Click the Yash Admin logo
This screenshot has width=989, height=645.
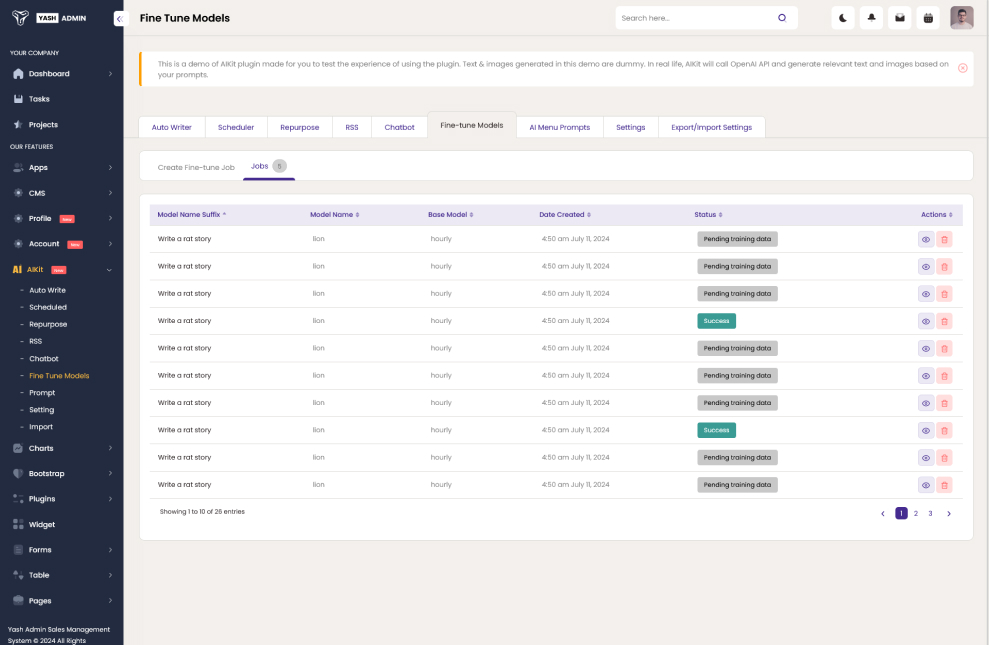pyautogui.click(x=49, y=18)
